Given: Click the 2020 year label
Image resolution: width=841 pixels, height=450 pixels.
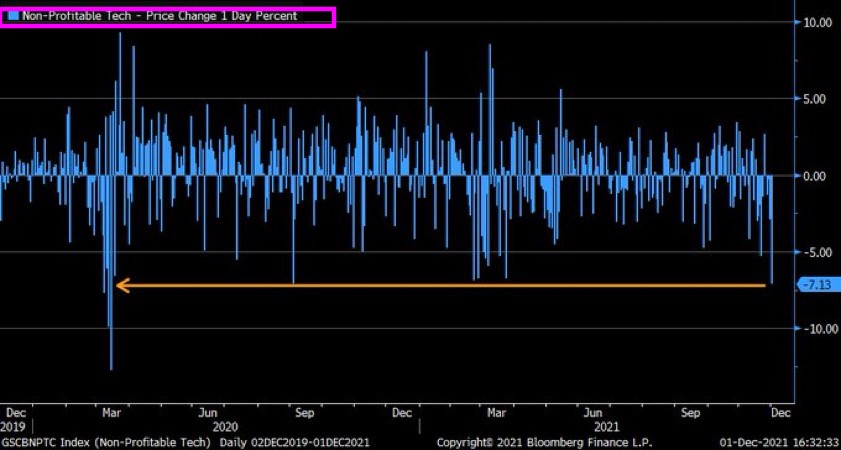Looking at the screenshot, I should click(224, 426).
